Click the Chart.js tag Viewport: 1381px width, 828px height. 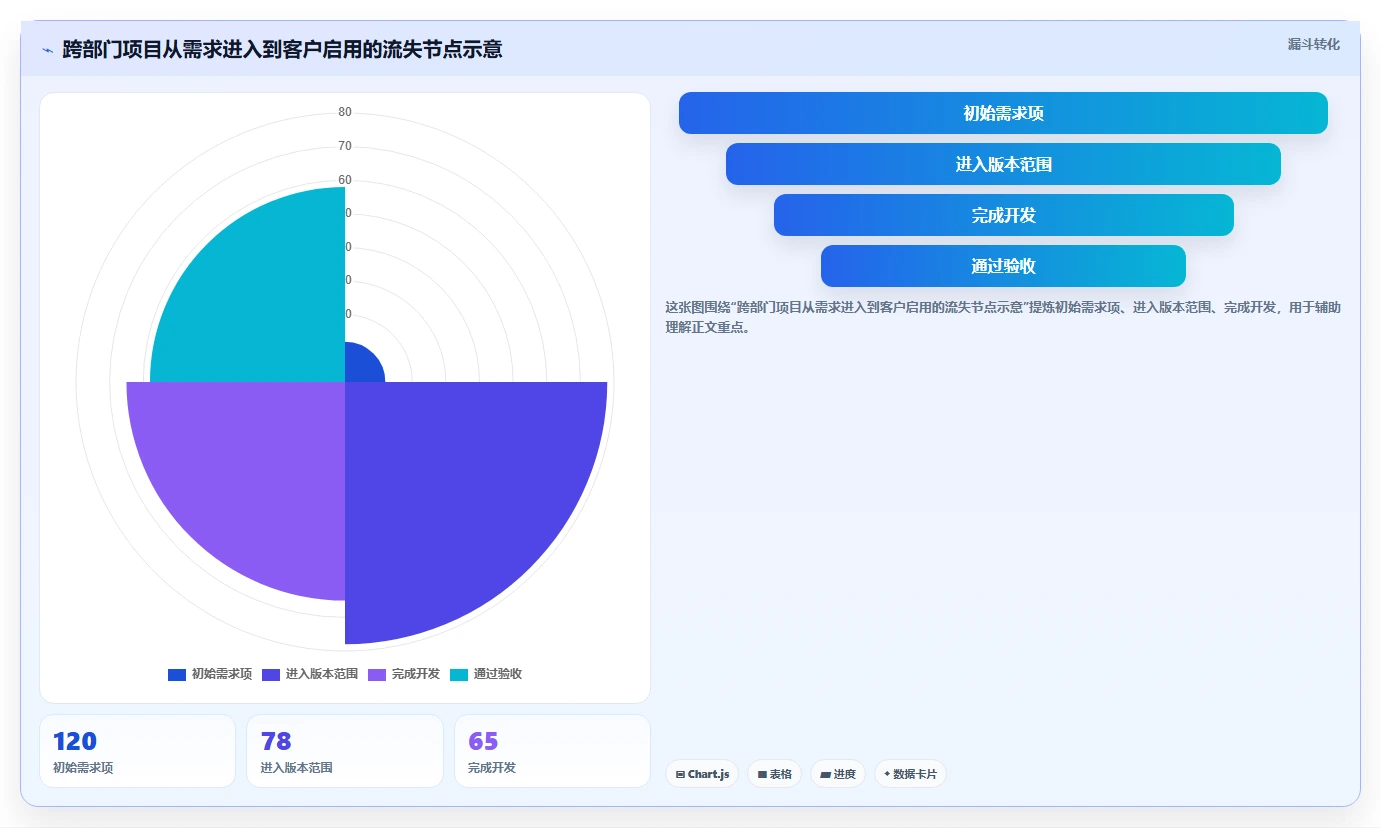click(x=702, y=774)
